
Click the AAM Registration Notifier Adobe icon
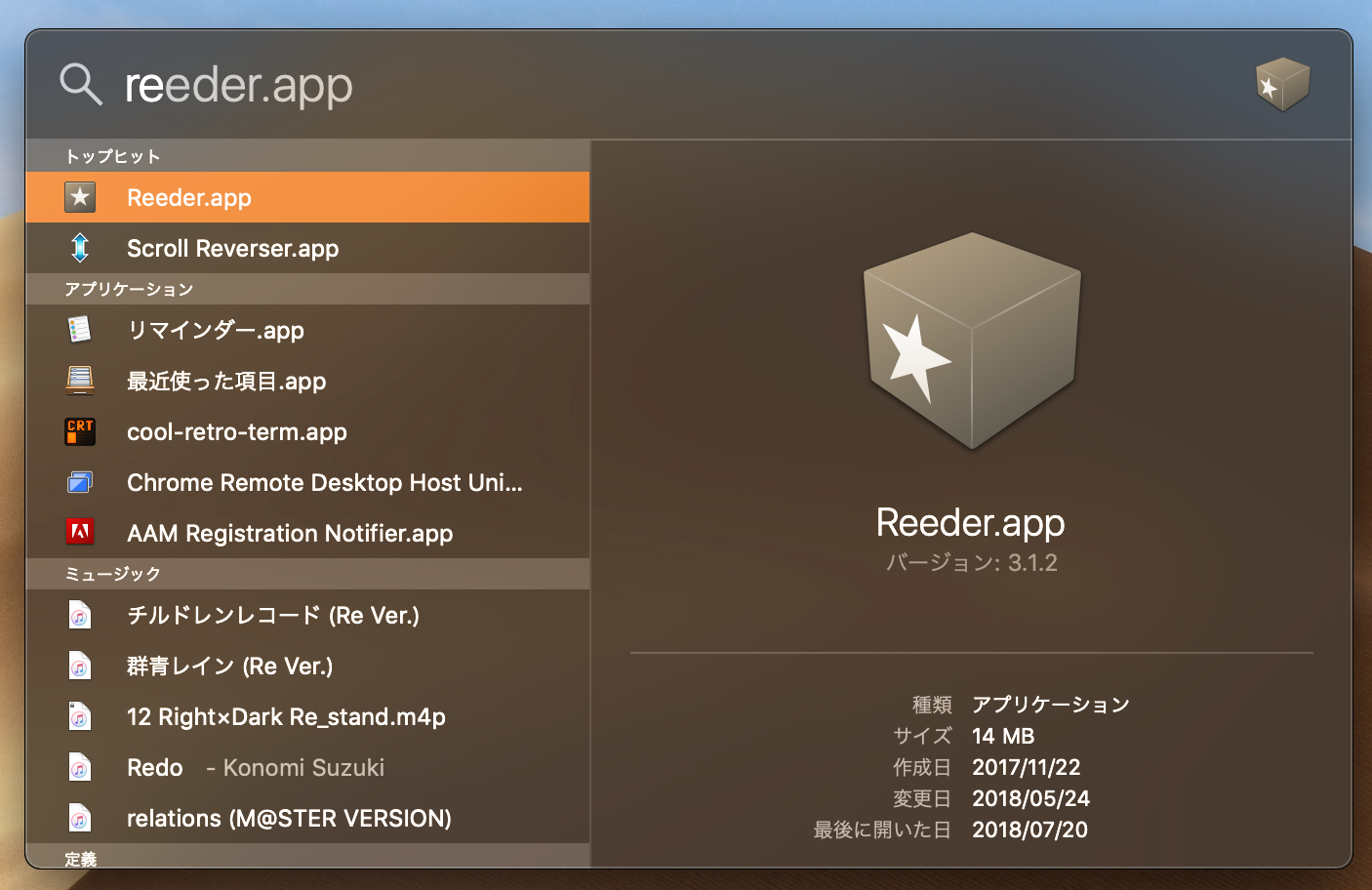click(x=80, y=533)
